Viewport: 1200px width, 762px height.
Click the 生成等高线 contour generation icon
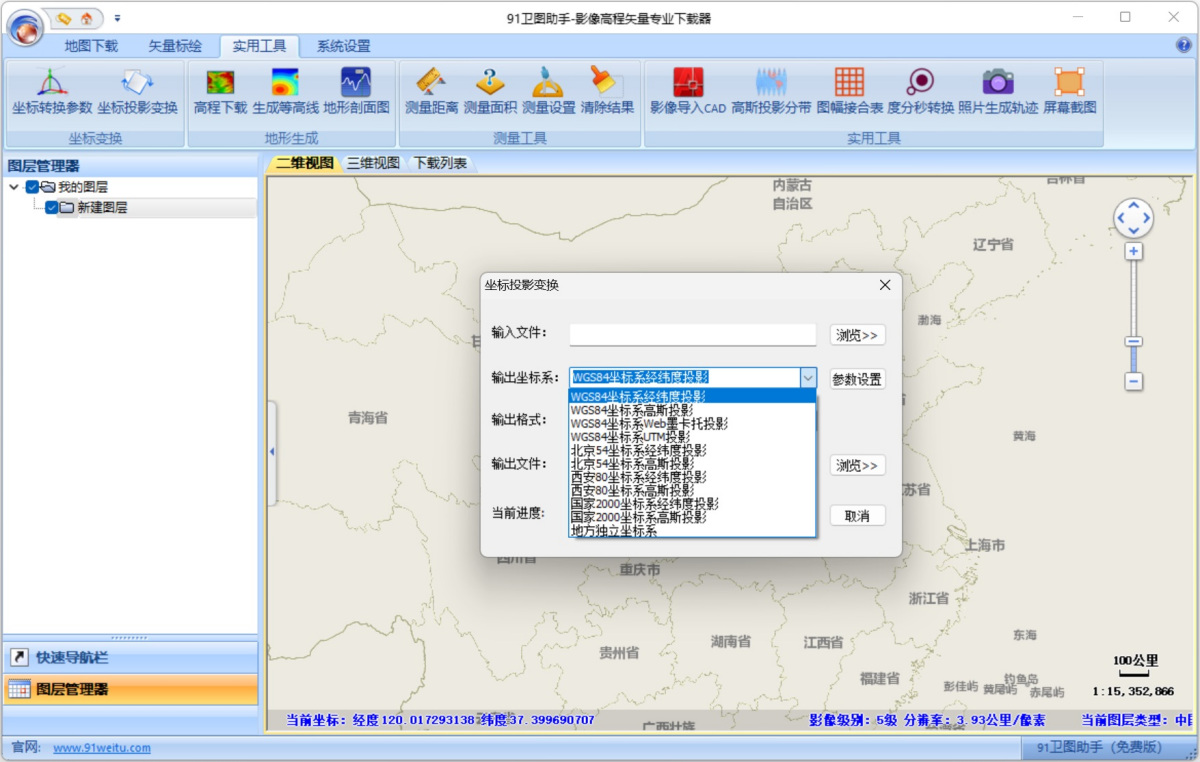pyautogui.click(x=285, y=91)
